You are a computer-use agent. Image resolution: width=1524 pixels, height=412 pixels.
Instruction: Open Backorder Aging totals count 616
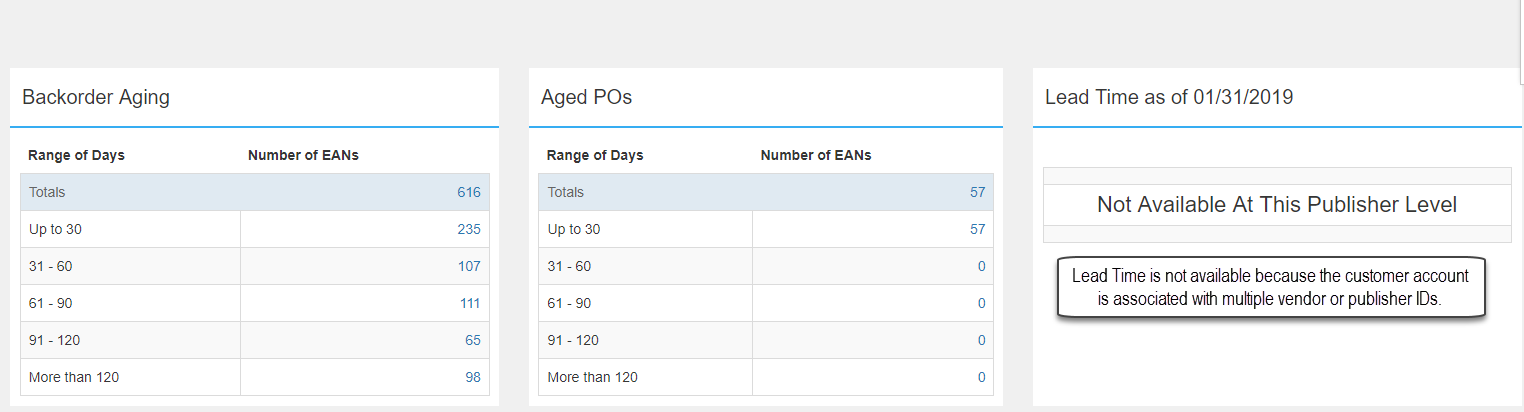click(x=468, y=192)
